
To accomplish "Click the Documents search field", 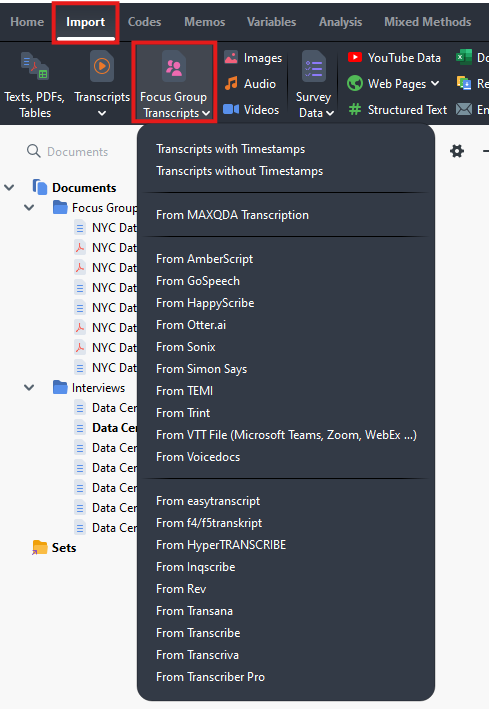I will point(78,151).
